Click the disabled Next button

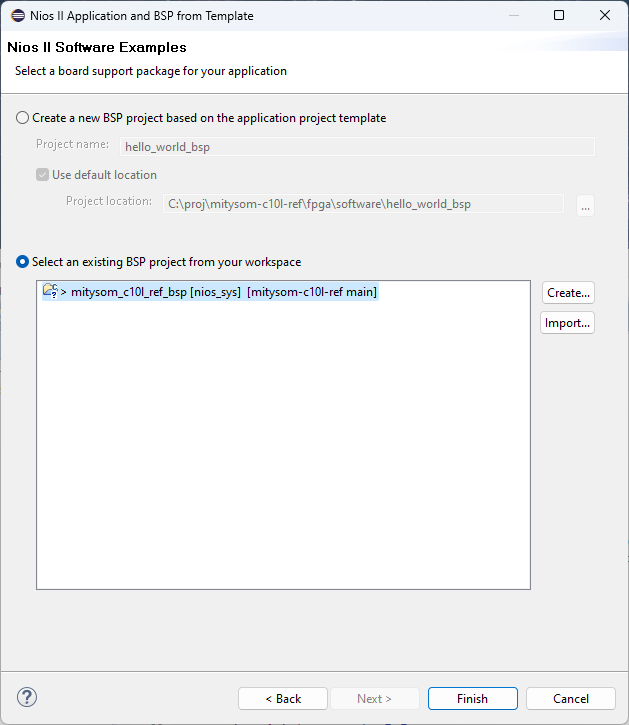pyautogui.click(x=375, y=698)
